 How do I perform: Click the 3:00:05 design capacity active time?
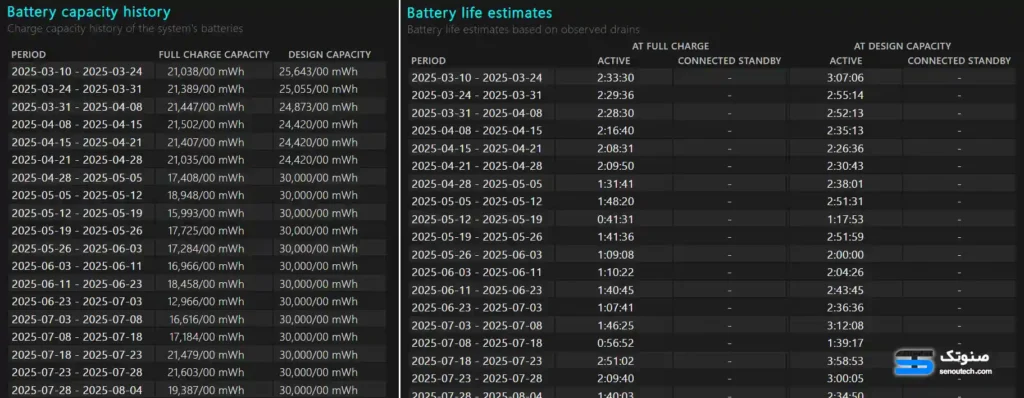(x=845, y=378)
